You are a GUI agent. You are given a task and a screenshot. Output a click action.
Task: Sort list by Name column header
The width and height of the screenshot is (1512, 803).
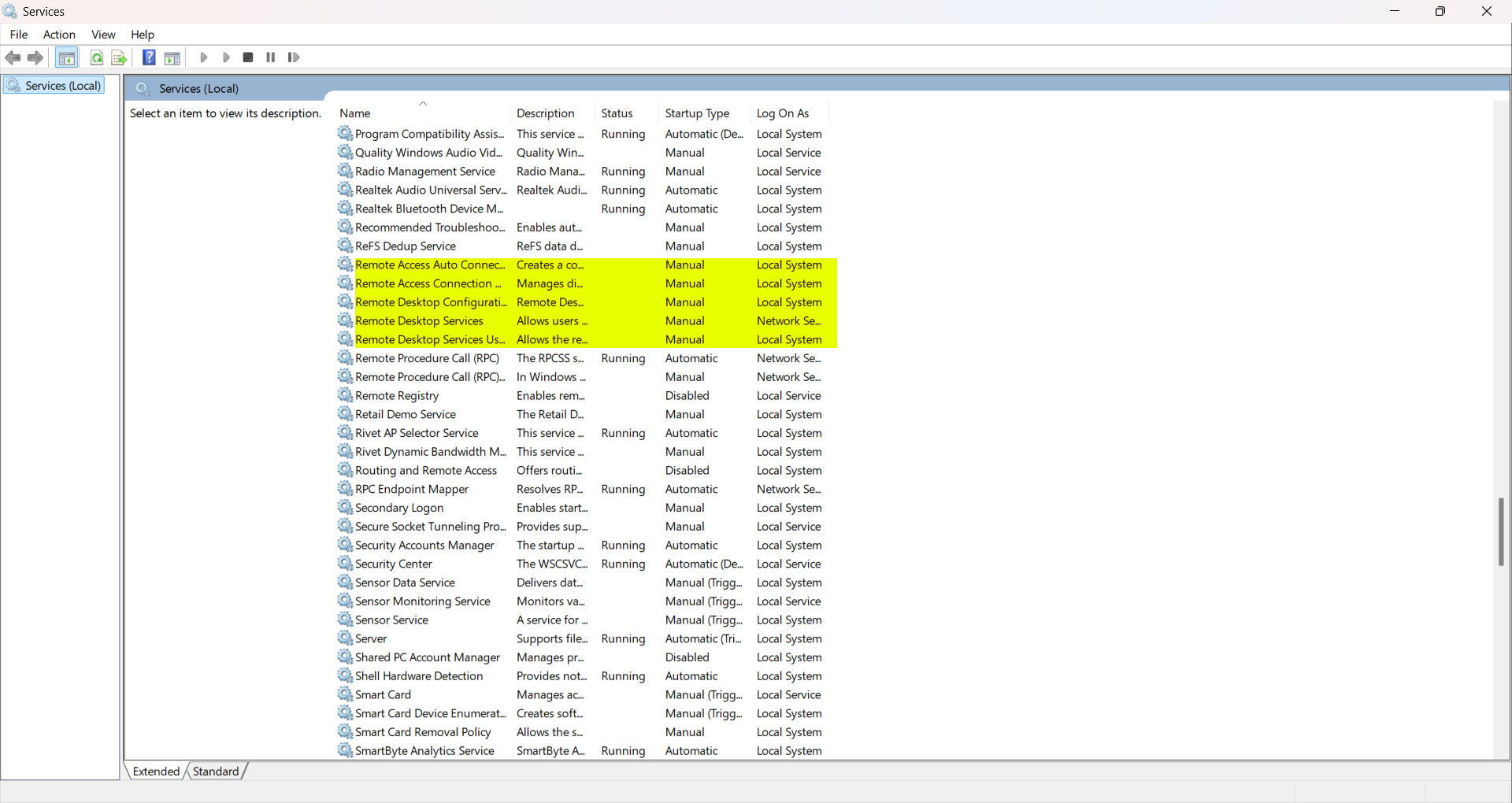coord(355,113)
